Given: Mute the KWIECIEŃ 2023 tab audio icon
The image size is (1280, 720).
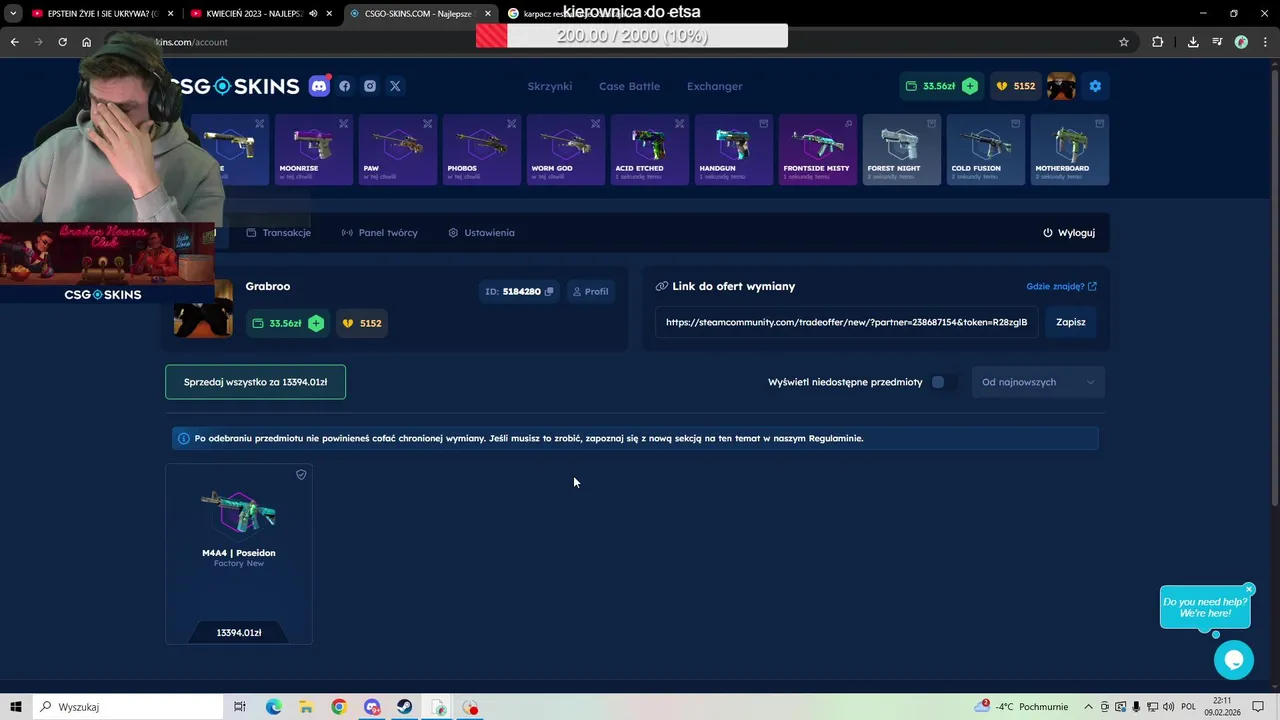Looking at the screenshot, I should [313, 14].
